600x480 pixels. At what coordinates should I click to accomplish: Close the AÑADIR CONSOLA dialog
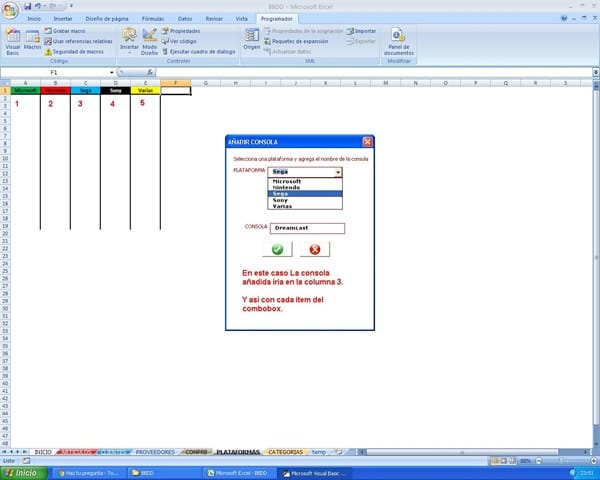367,142
